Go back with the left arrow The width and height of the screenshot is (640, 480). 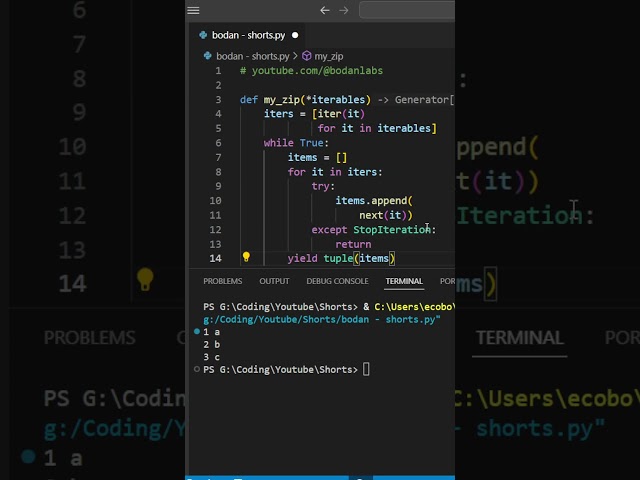coord(324,10)
